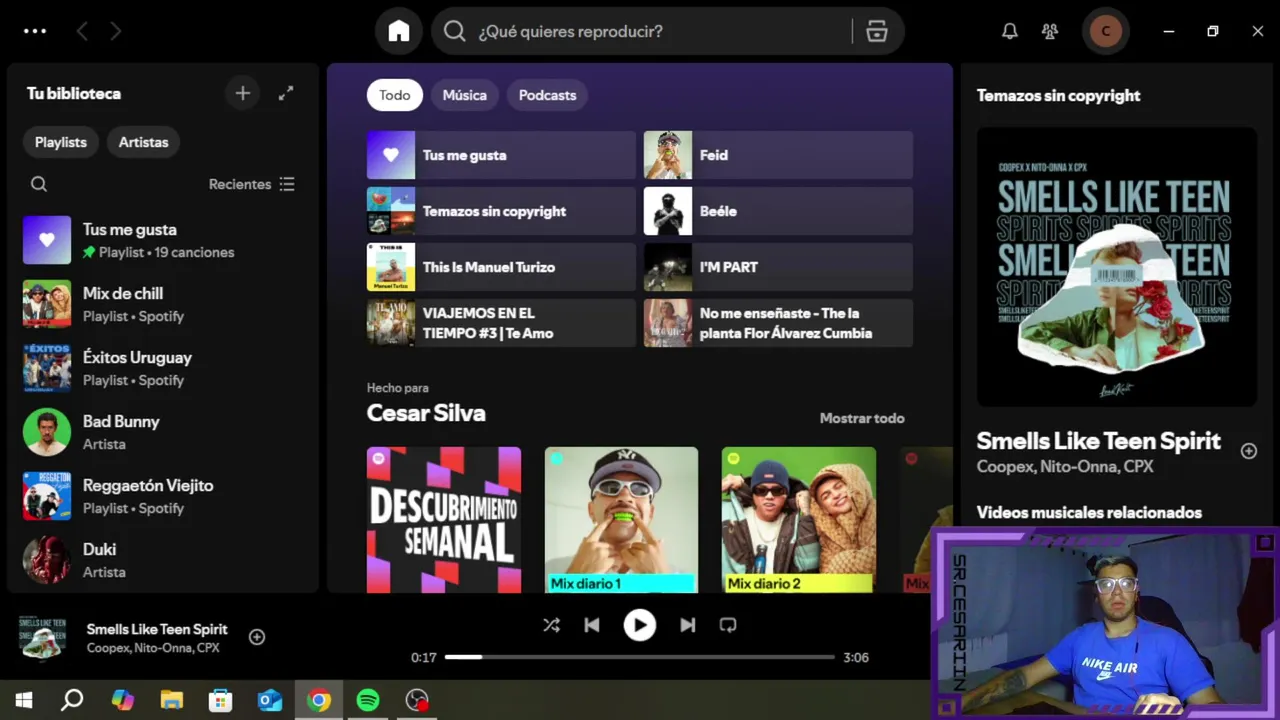Click Mostrar todo link

point(862,418)
